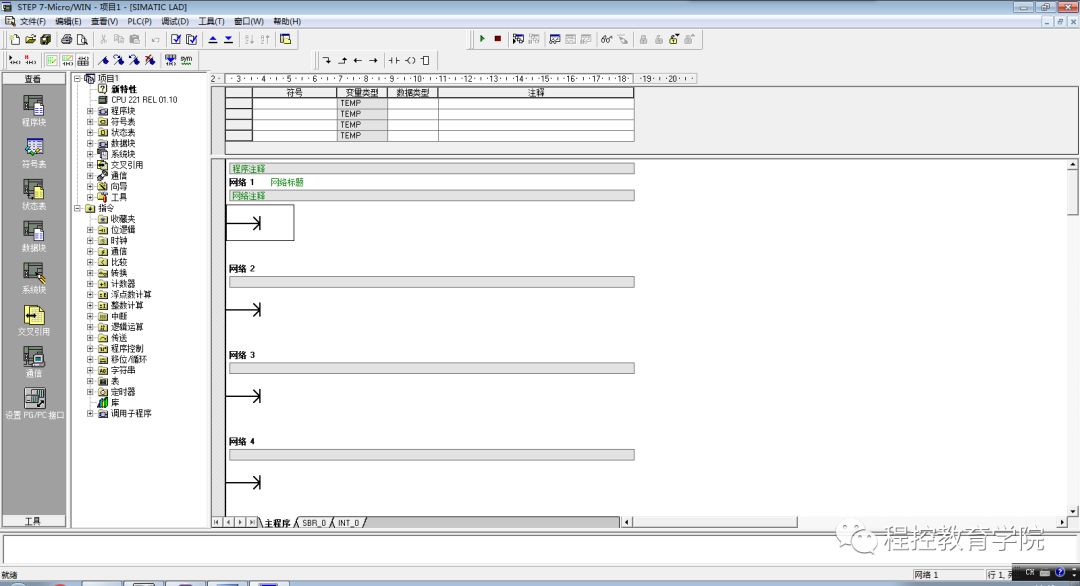Click the Line Up branch icon
Image resolution: width=1080 pixels, height=586 pixels.
click(342, 60)
